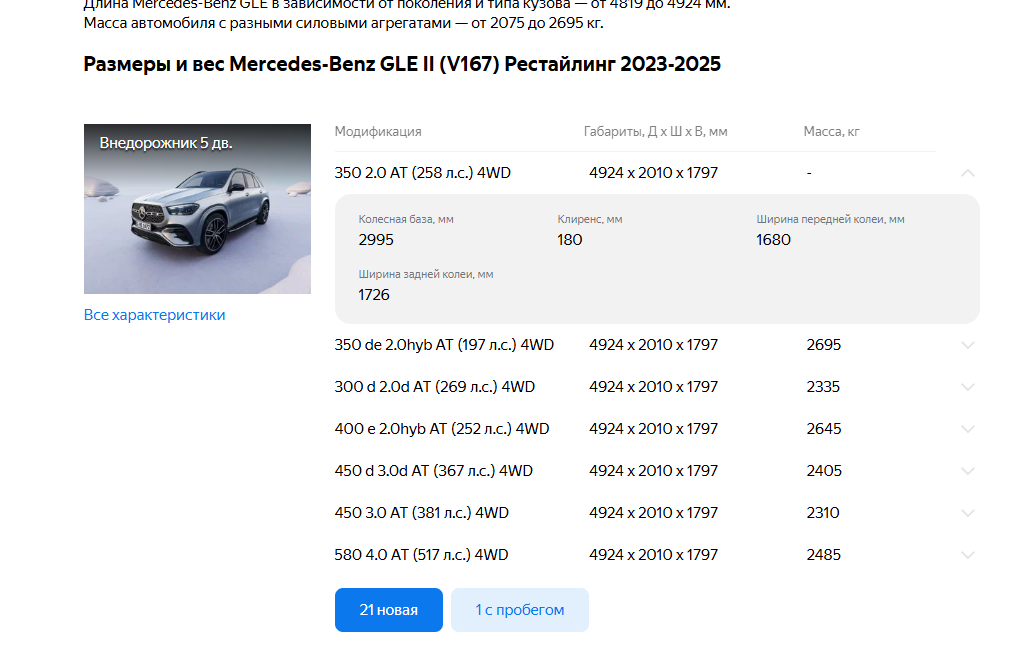The image size is (1033, 662).
Task: Click the 2695 mass value for 350 de
Action: click(824, 345)
